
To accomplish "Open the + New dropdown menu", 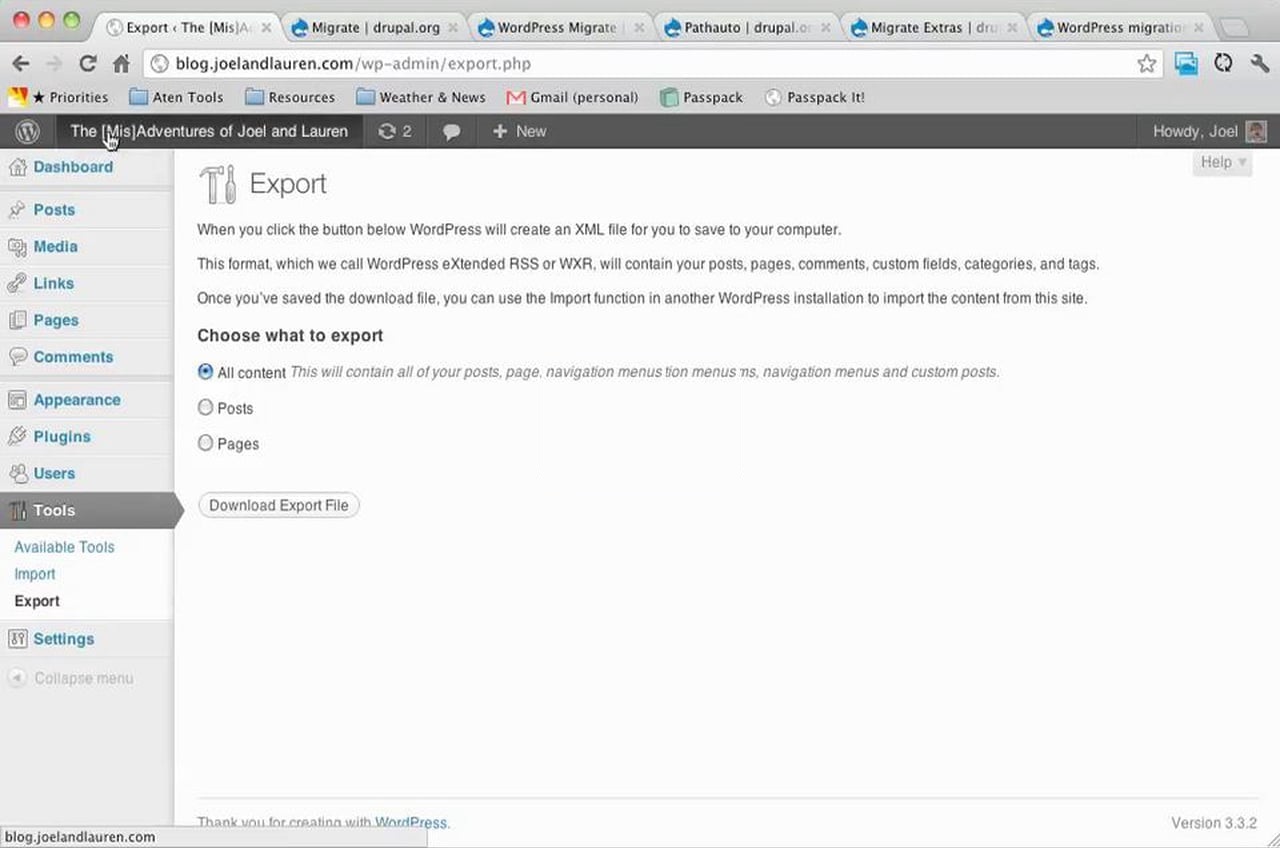I will [x=519, y=130].
